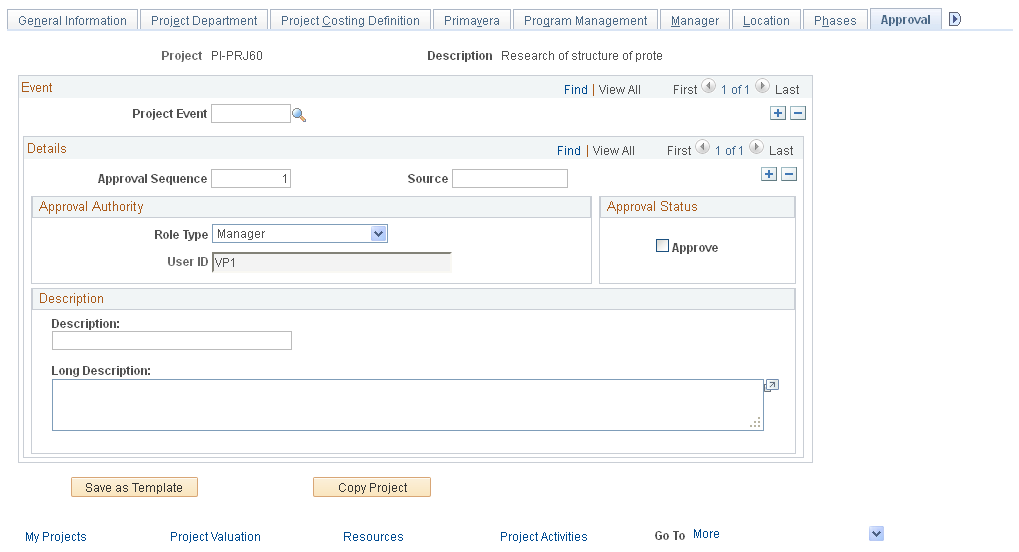Image resolution: width=1019 pixels, height=552 pixels.
Task: Show next row in Details section
Action: 756,147
